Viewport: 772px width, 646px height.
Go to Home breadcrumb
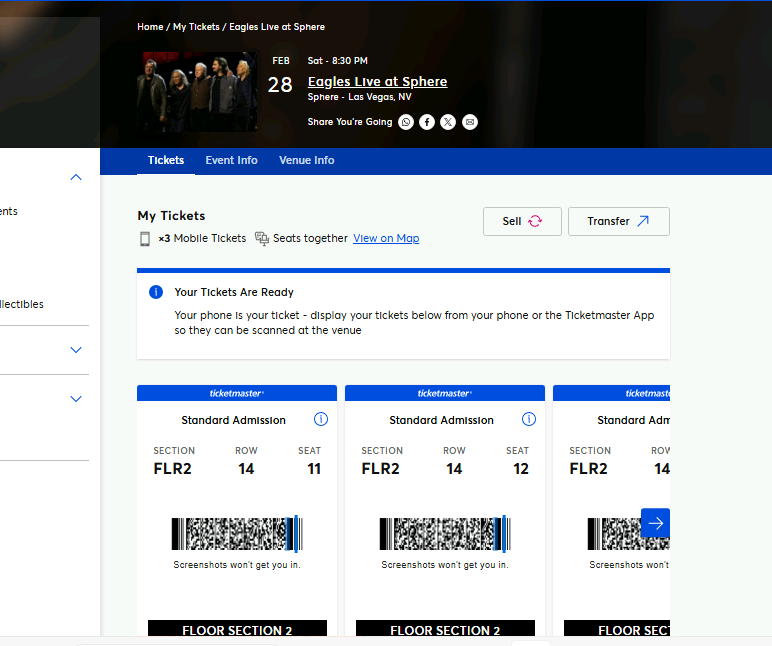tap(150, 27)
